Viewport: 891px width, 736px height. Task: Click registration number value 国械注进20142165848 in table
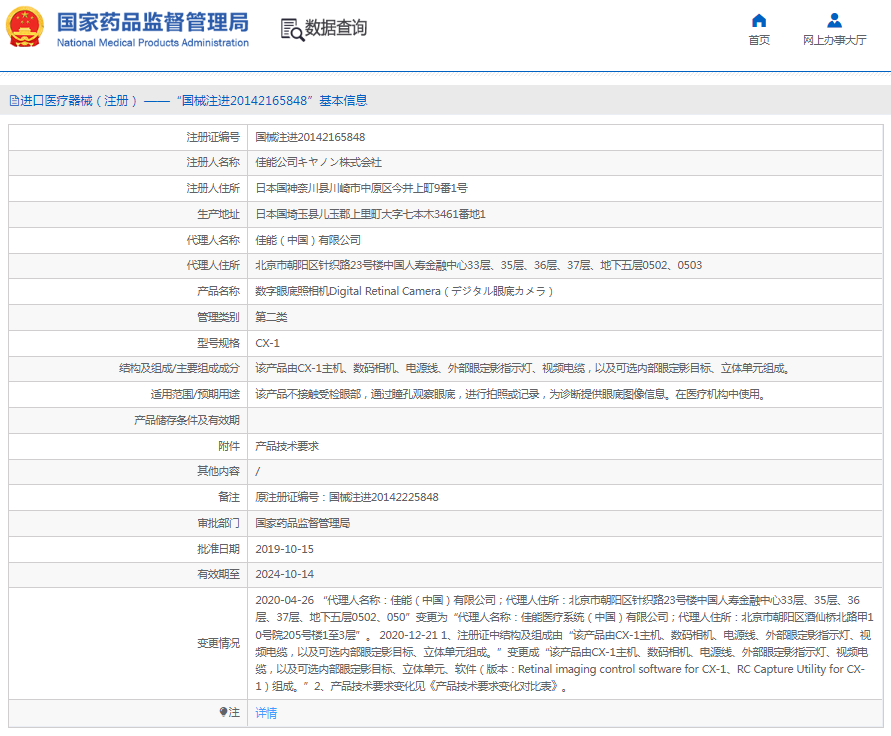(310, 137)
